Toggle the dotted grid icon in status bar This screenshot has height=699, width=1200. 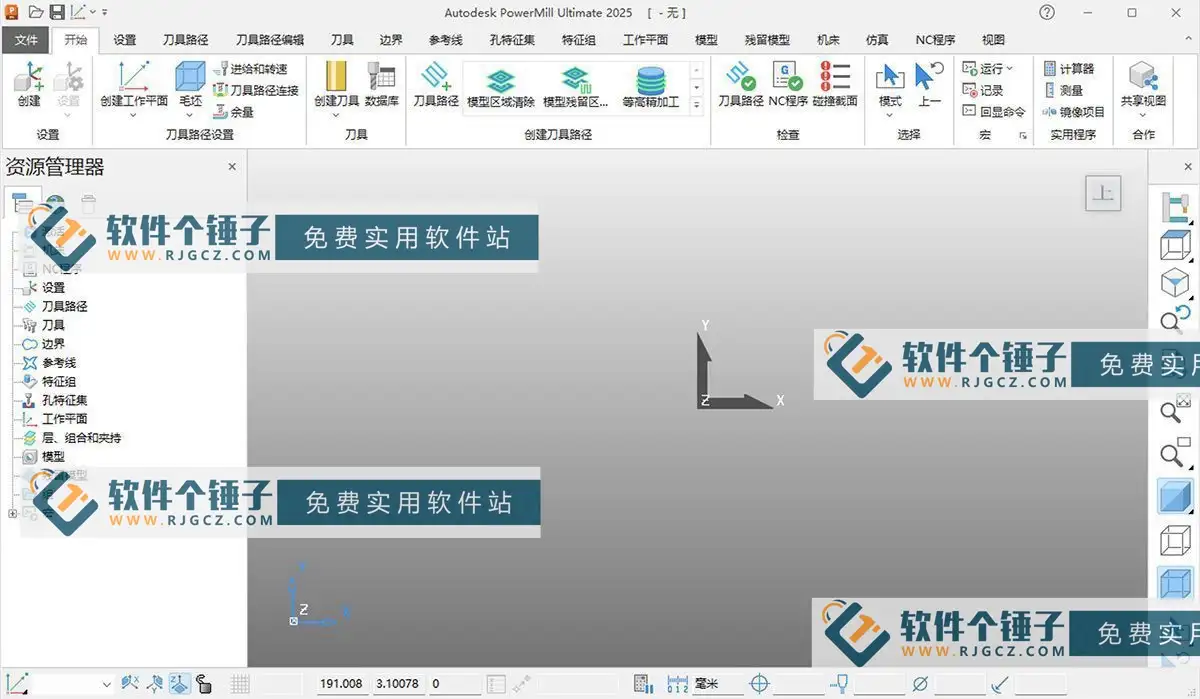(240, 684)
